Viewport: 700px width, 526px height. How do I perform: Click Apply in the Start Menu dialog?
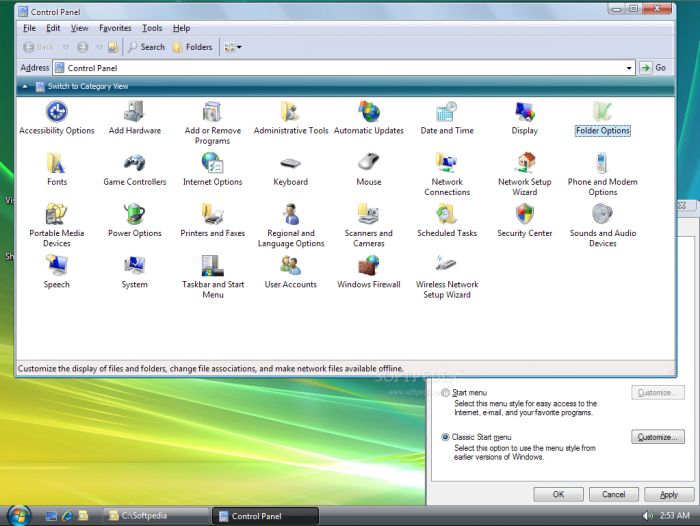[x=669, y=494]
